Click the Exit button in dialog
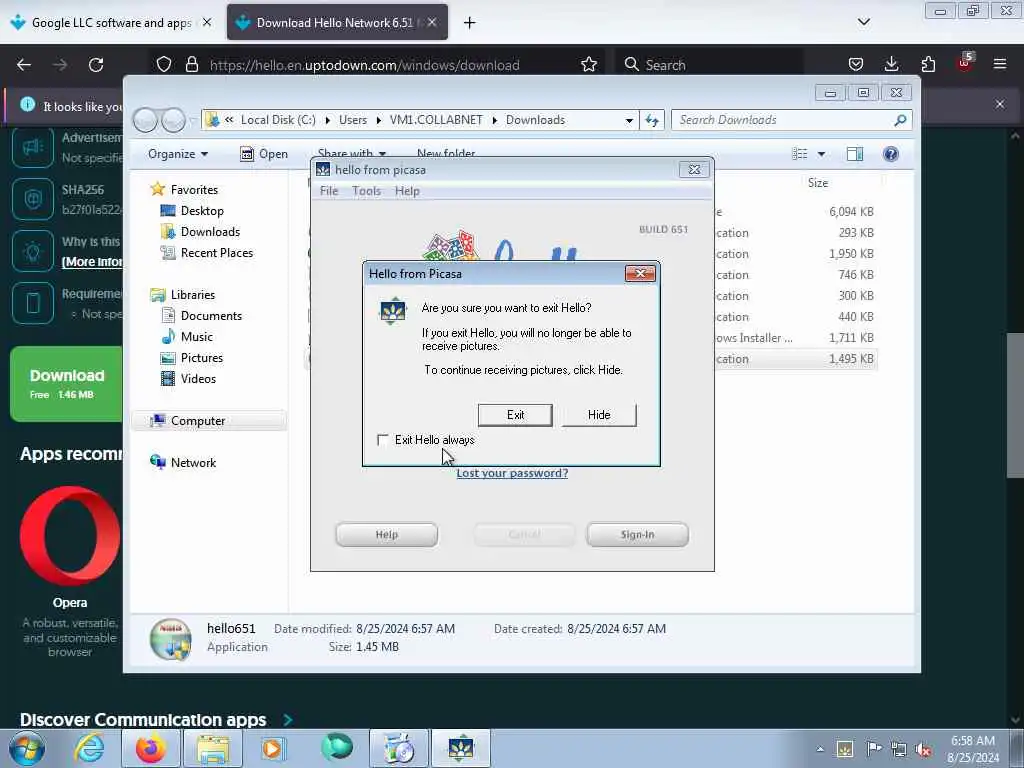 click(x=515, y=415)
